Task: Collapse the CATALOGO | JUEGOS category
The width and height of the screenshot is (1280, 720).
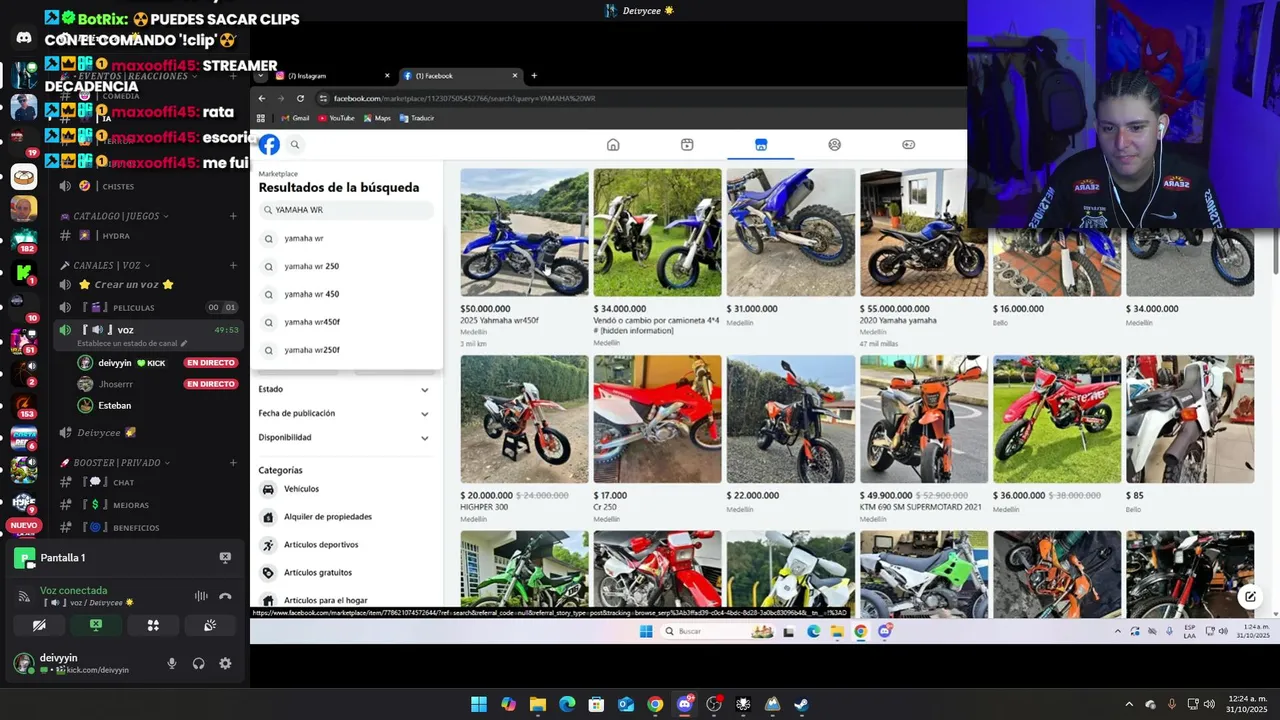Action: 114,216
